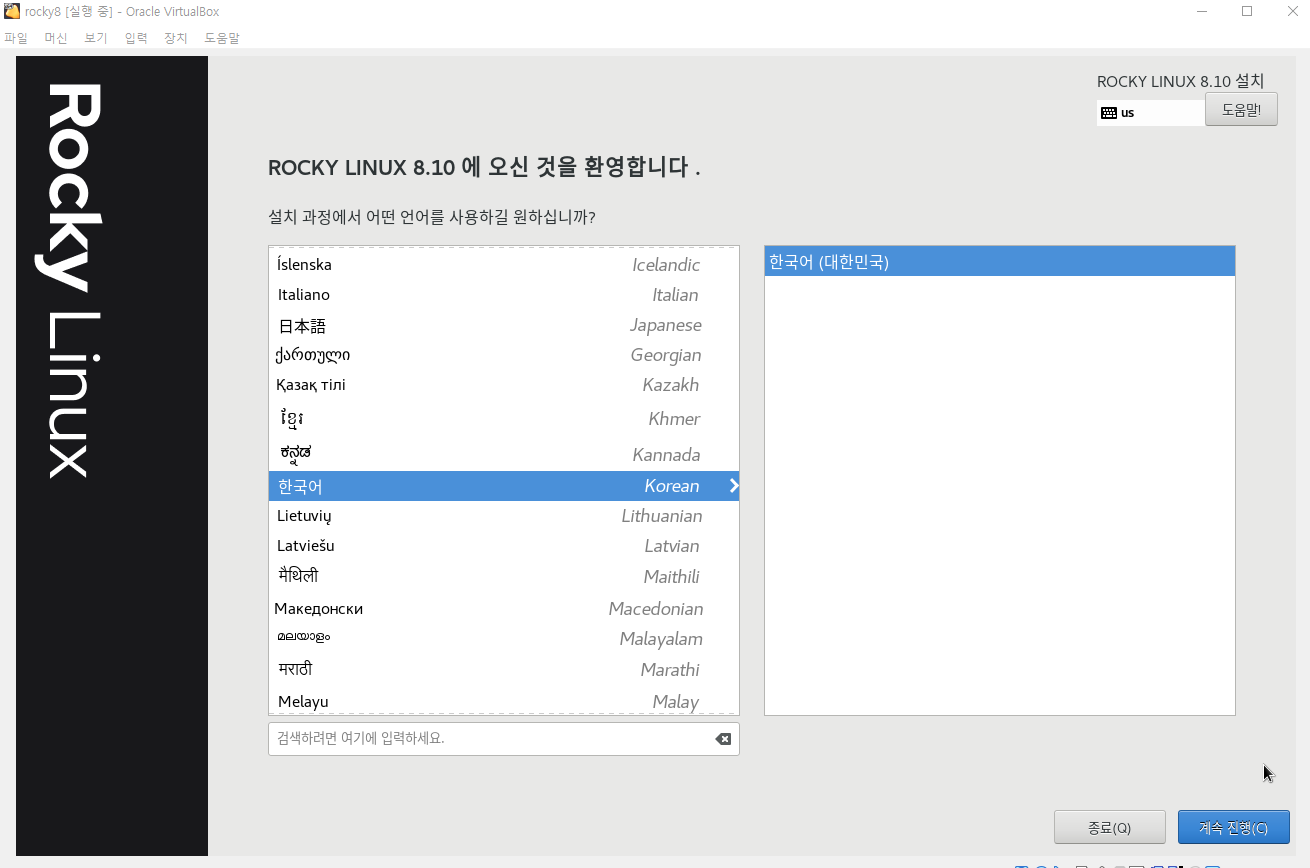1310x868 pixels.
Task: Select 日本語 Japanese language
Action: click(x=504, y=325)
